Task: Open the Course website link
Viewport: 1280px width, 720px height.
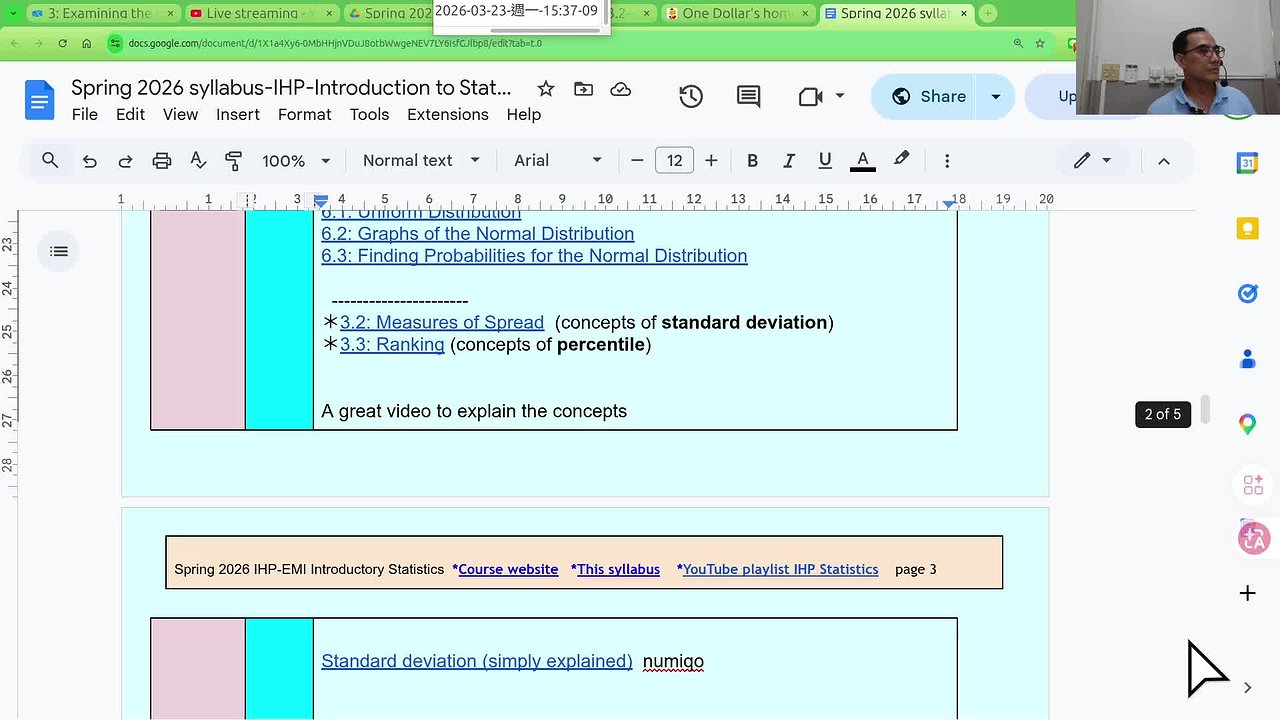Action: click(x=508, y=569)
